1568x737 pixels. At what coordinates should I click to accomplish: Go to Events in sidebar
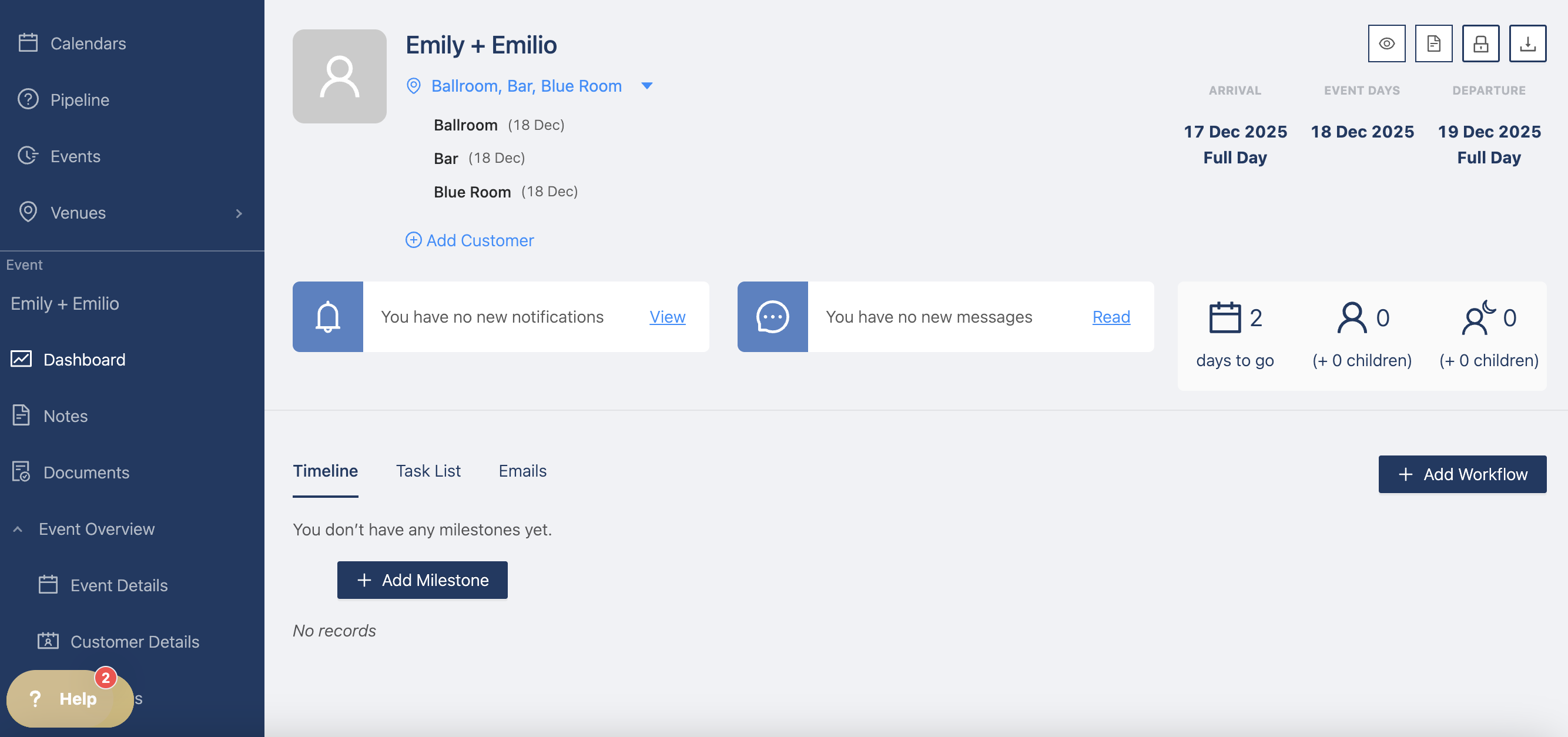tap(75, 156)
